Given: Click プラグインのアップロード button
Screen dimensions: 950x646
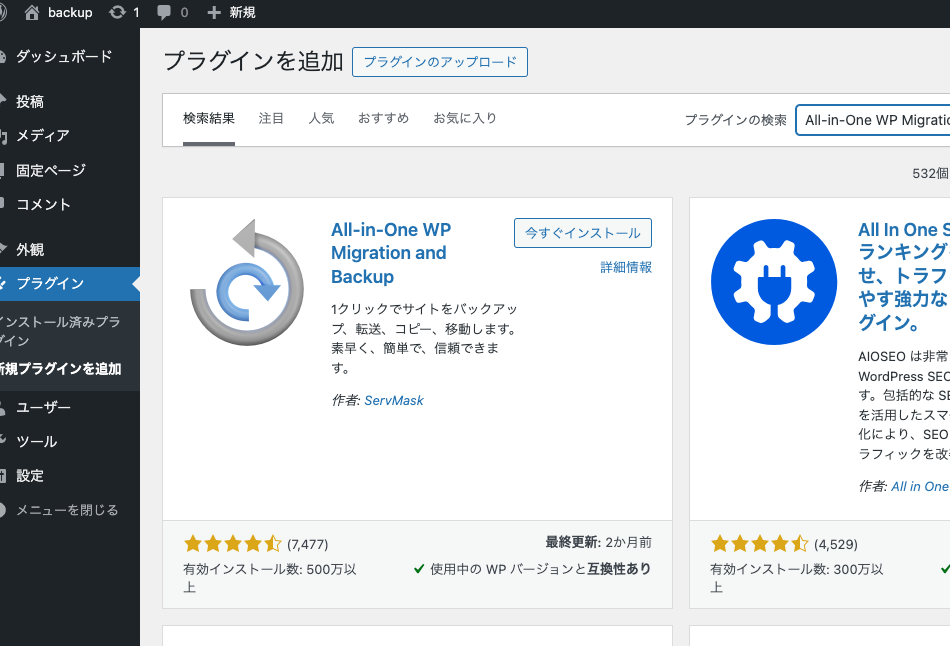Looking at the screenshot, I should point(440,62).
